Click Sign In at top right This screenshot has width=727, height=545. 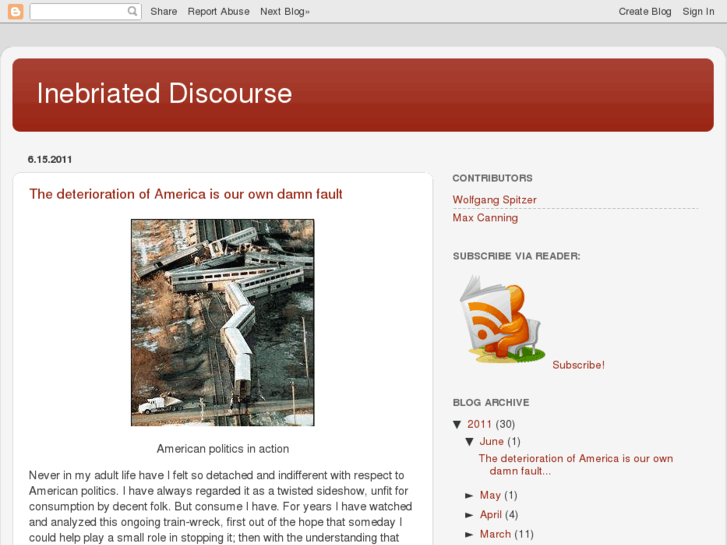698,12
